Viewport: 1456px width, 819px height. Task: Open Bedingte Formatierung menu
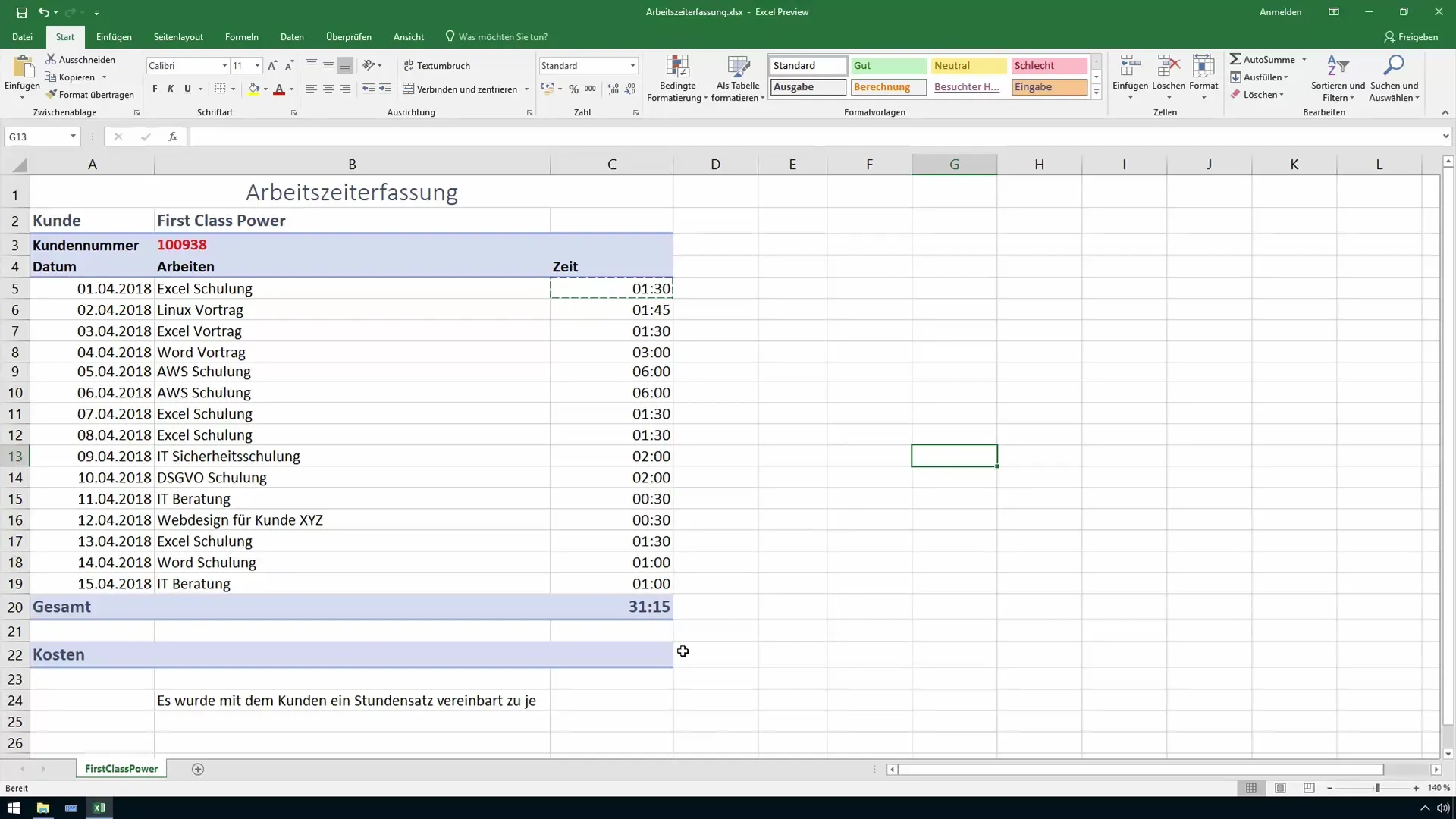coord(677,78)
